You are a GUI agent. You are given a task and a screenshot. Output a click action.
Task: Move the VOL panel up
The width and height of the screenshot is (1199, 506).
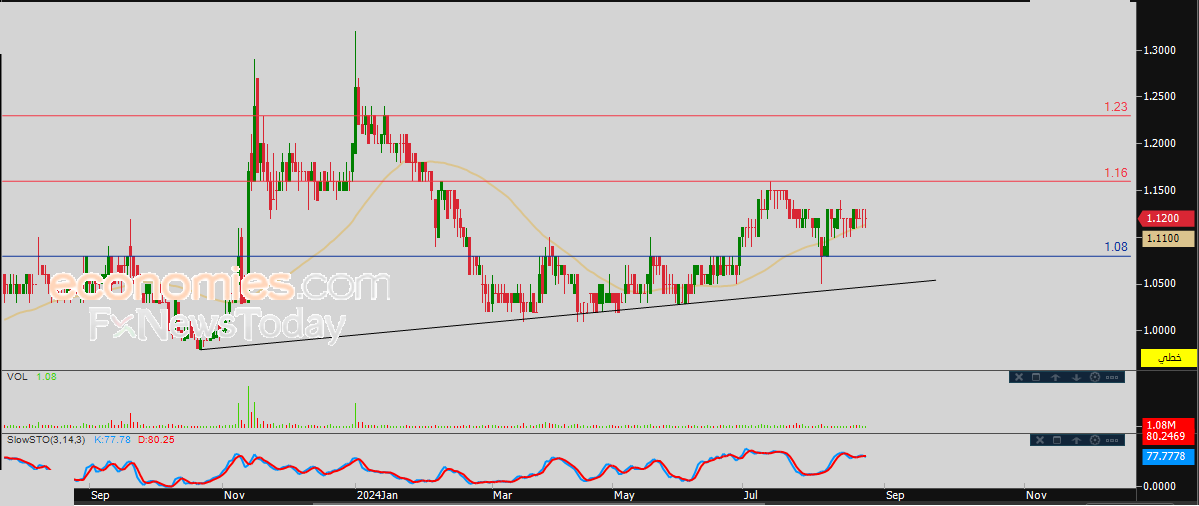[x=1055, y=377]
